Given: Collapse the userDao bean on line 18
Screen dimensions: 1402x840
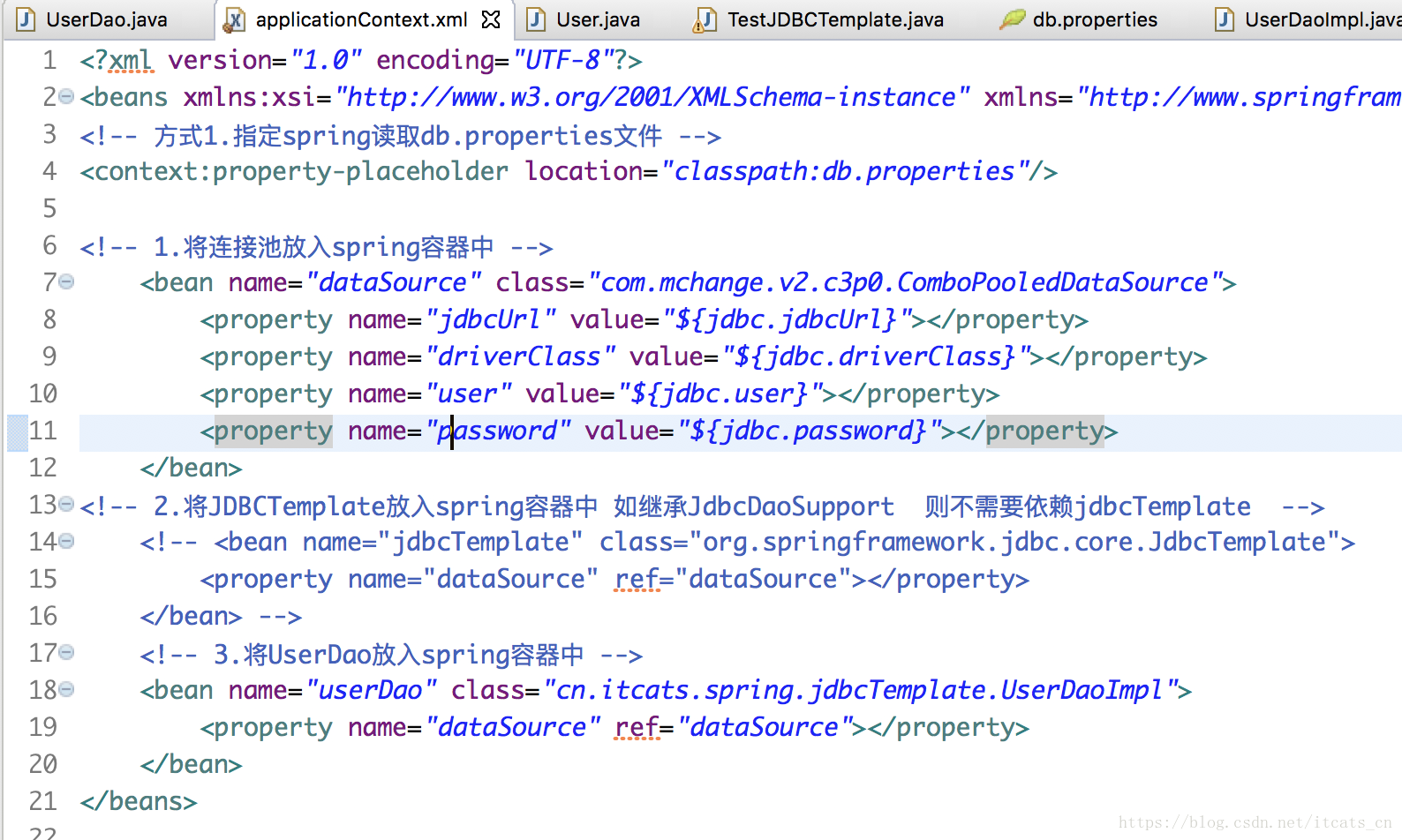Looking at the screenshot, I should [x=66, y=690].
